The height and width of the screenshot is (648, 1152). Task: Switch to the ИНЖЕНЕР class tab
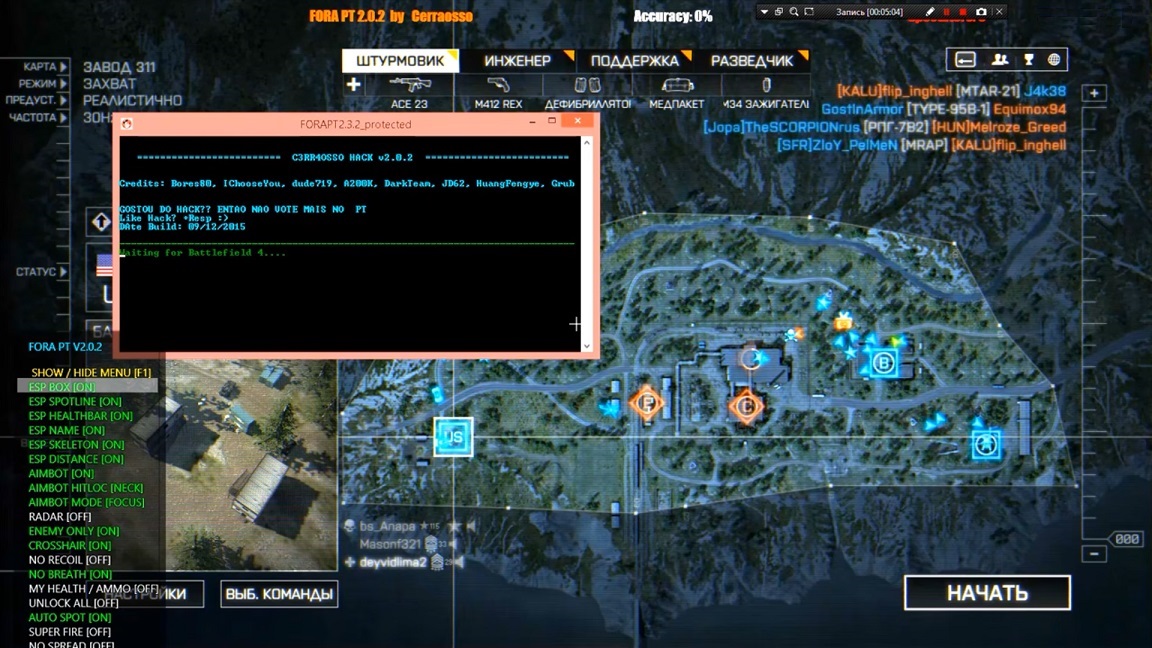(518, 61)
